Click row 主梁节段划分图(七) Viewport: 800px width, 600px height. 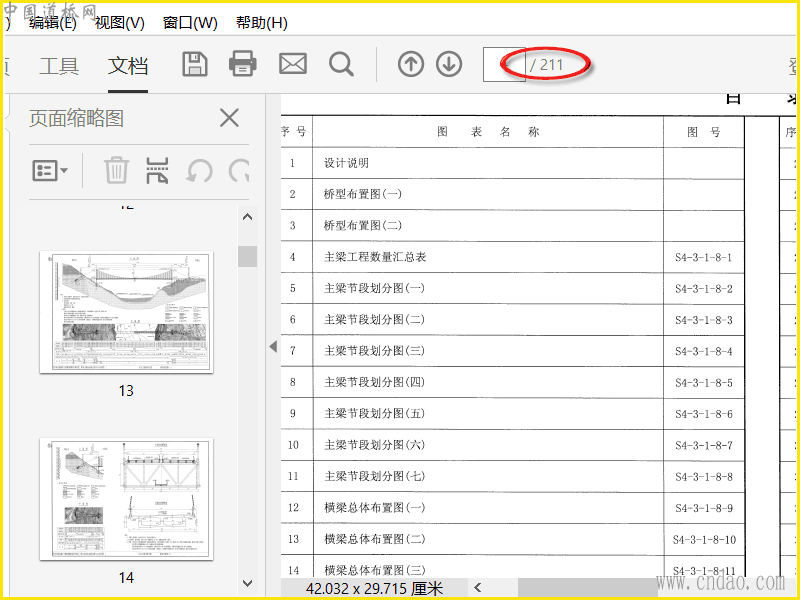point(513,477)
